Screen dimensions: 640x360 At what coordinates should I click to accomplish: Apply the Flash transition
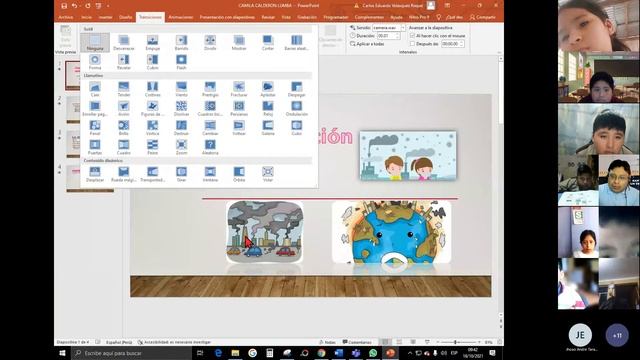point(181,62)
